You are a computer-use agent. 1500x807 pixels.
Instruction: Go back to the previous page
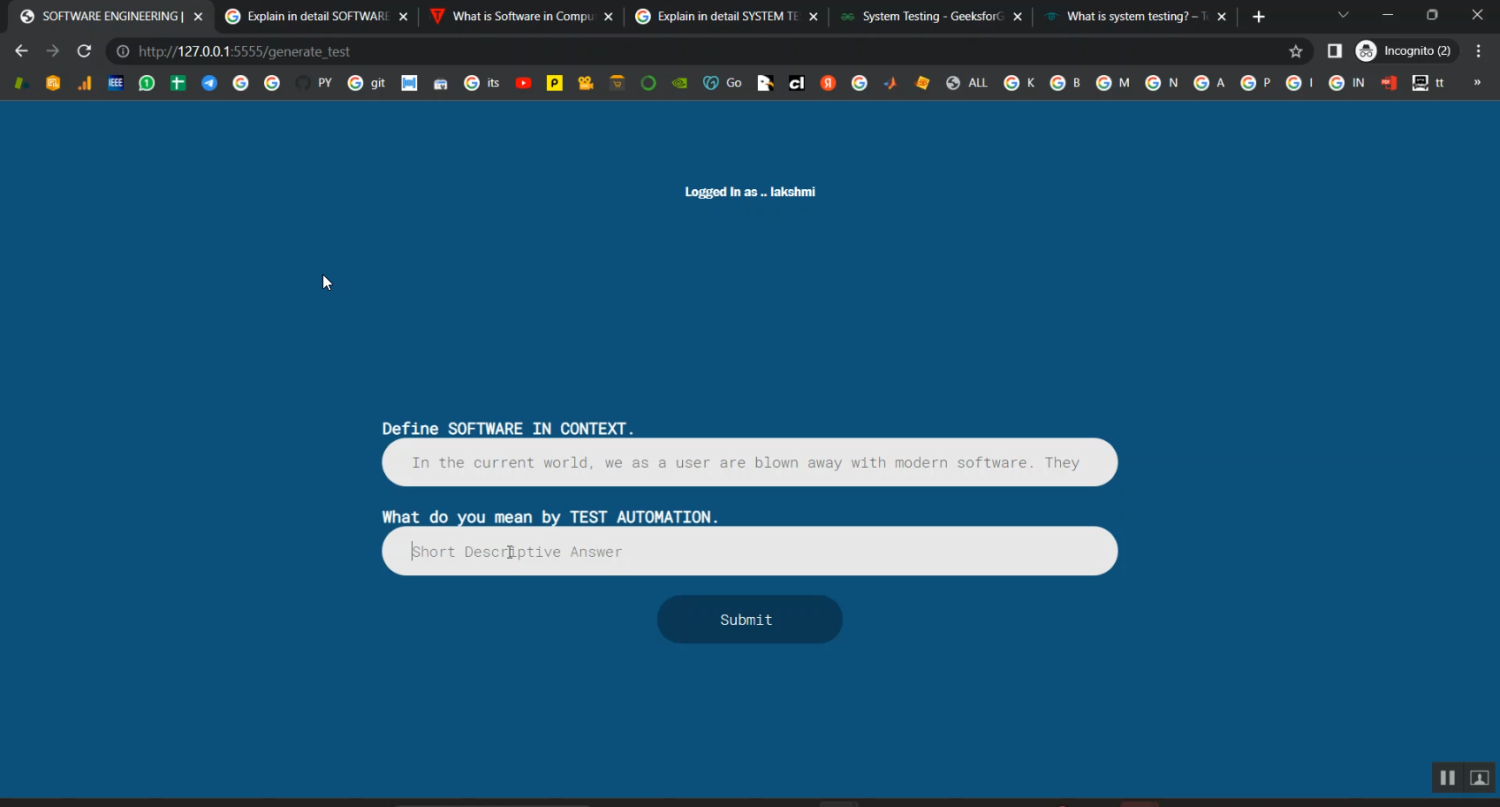pyautogui.click(x=22, y=51)
